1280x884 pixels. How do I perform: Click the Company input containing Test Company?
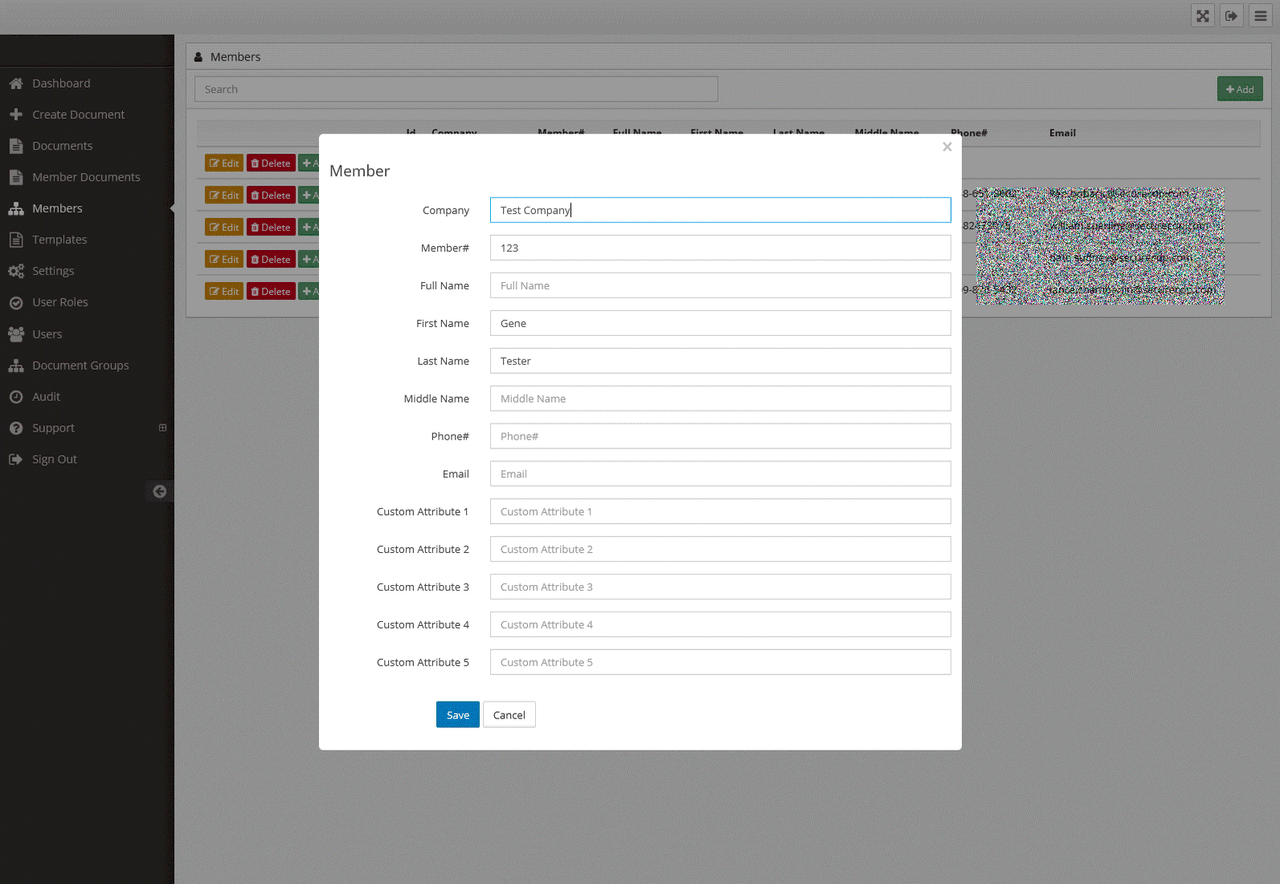pos(720,210)
